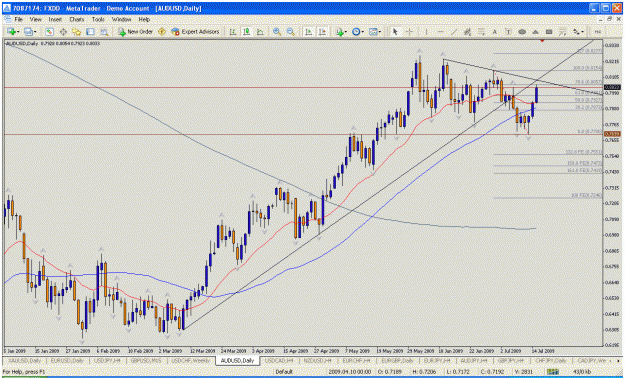
Task: Select the Vertical Line drawing tool
Action: (426, 32)
